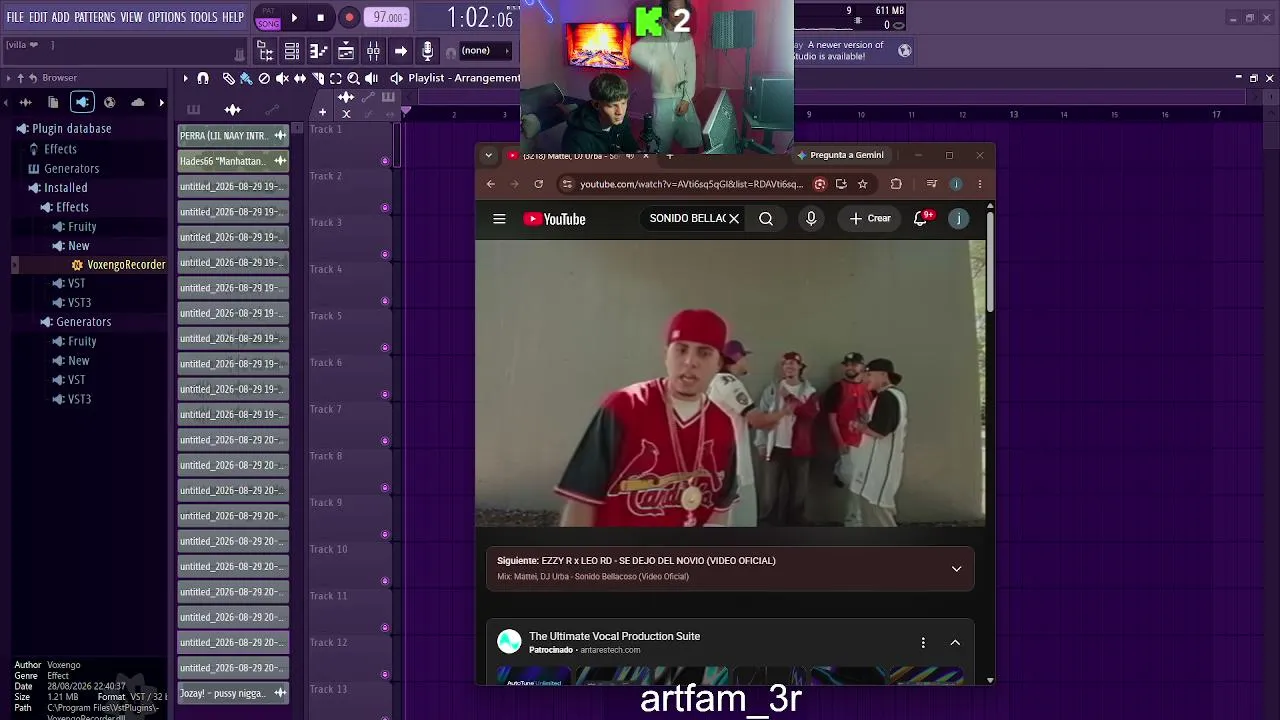Toggle Pat/Song mode switch
The image size is (1280, 720).
coord(268,18)
